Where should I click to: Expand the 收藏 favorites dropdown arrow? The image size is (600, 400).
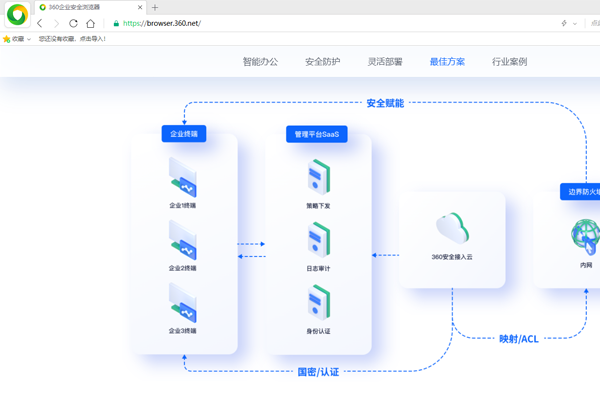point(29,39)
